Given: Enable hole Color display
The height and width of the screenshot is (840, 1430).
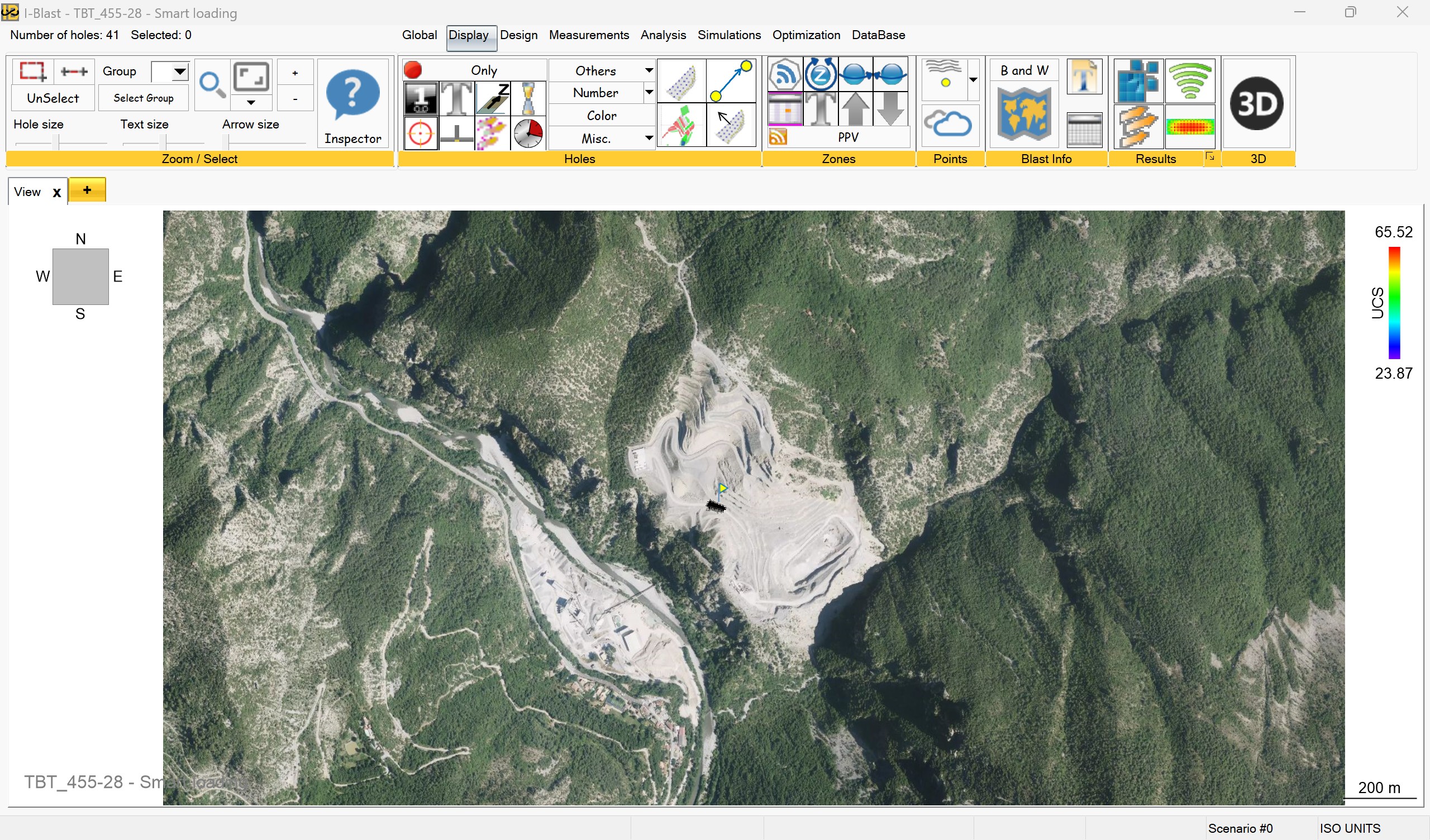Looking at the screenshot, I should [602, 115].
